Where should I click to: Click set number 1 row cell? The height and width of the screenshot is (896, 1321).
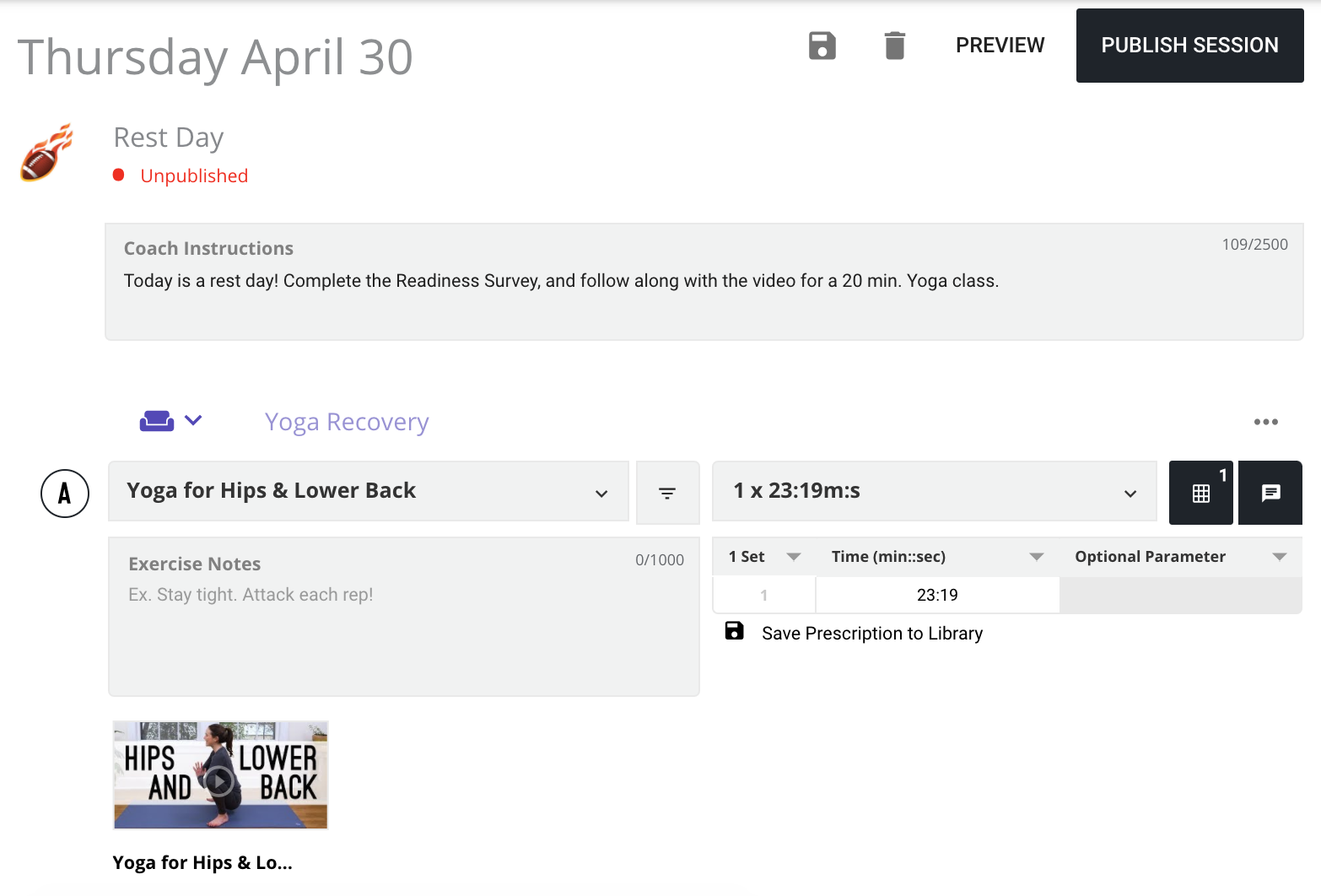click(764, 595)
